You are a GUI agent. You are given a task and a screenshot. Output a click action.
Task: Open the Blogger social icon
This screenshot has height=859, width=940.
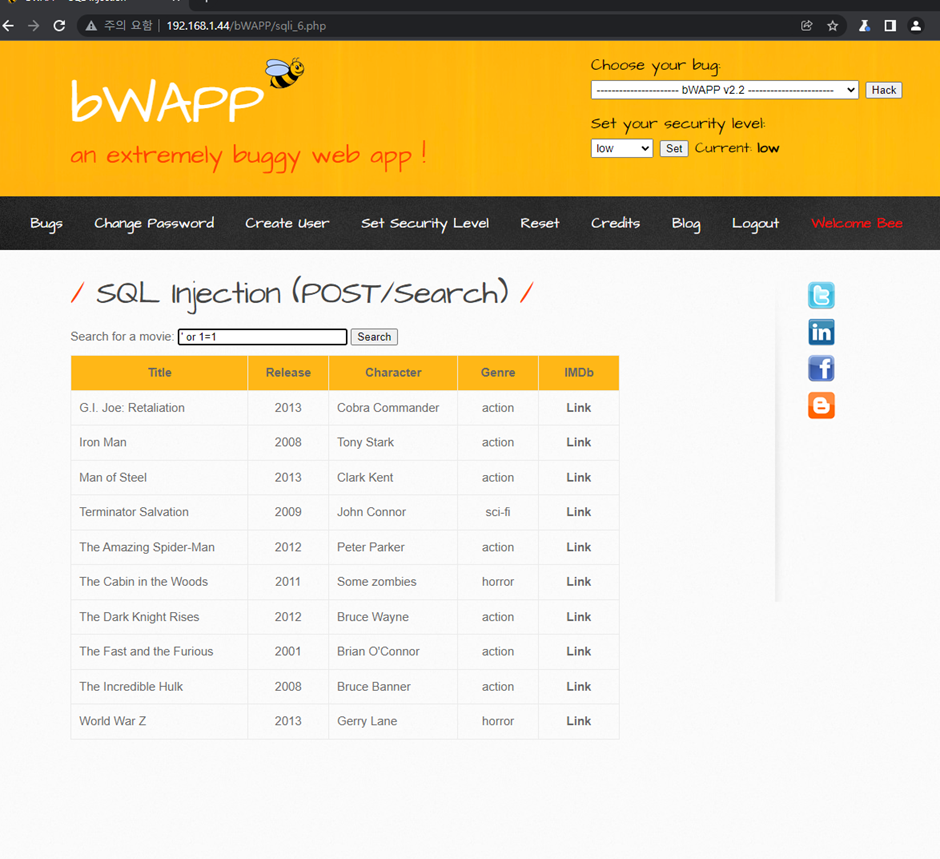821,406
